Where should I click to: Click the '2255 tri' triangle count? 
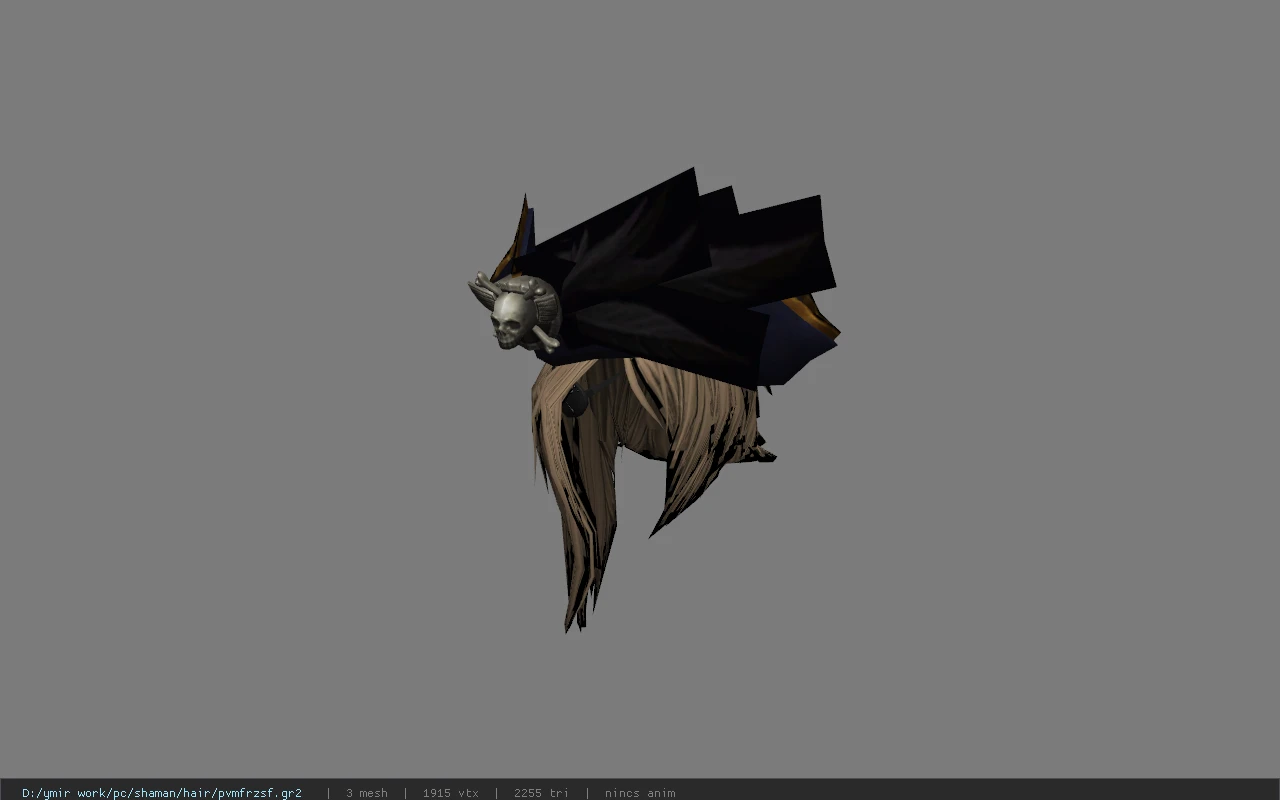tap(542, 793)
